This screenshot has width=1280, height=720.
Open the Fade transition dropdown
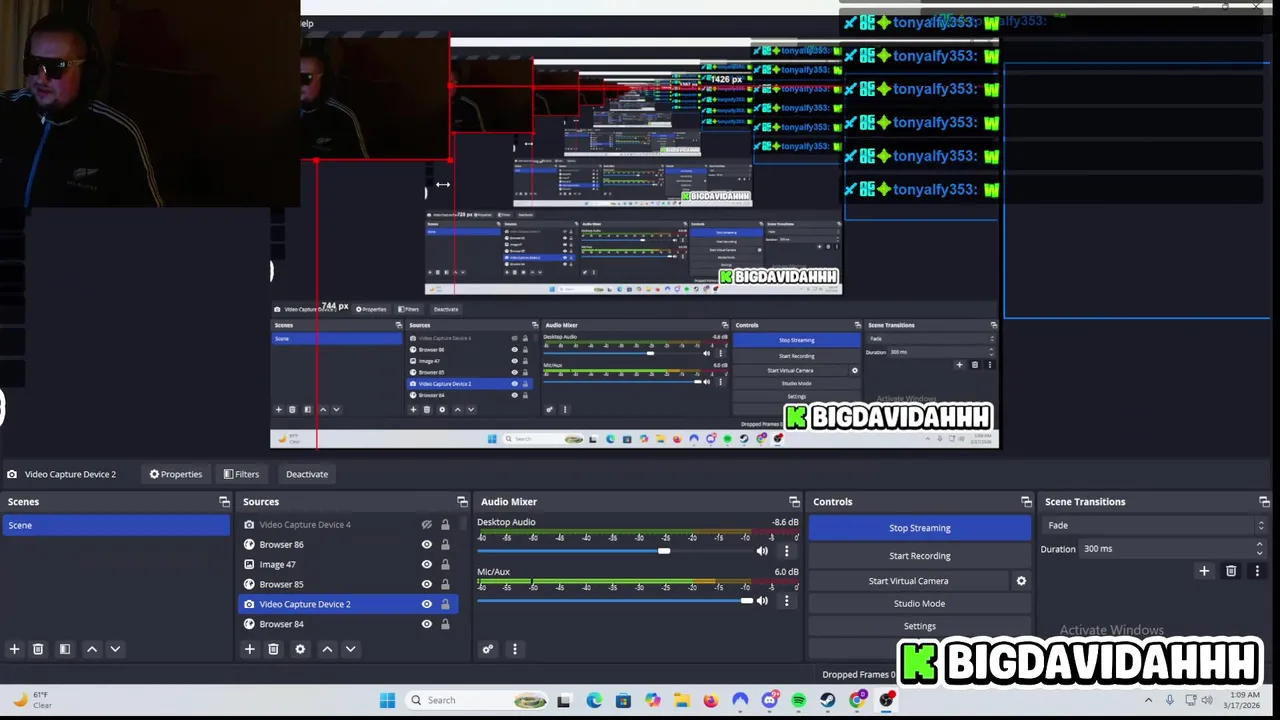click(x=1155, y=525)
